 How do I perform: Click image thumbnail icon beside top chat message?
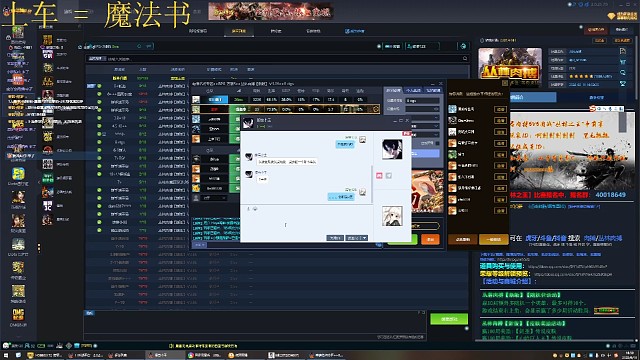click(362, 140)
